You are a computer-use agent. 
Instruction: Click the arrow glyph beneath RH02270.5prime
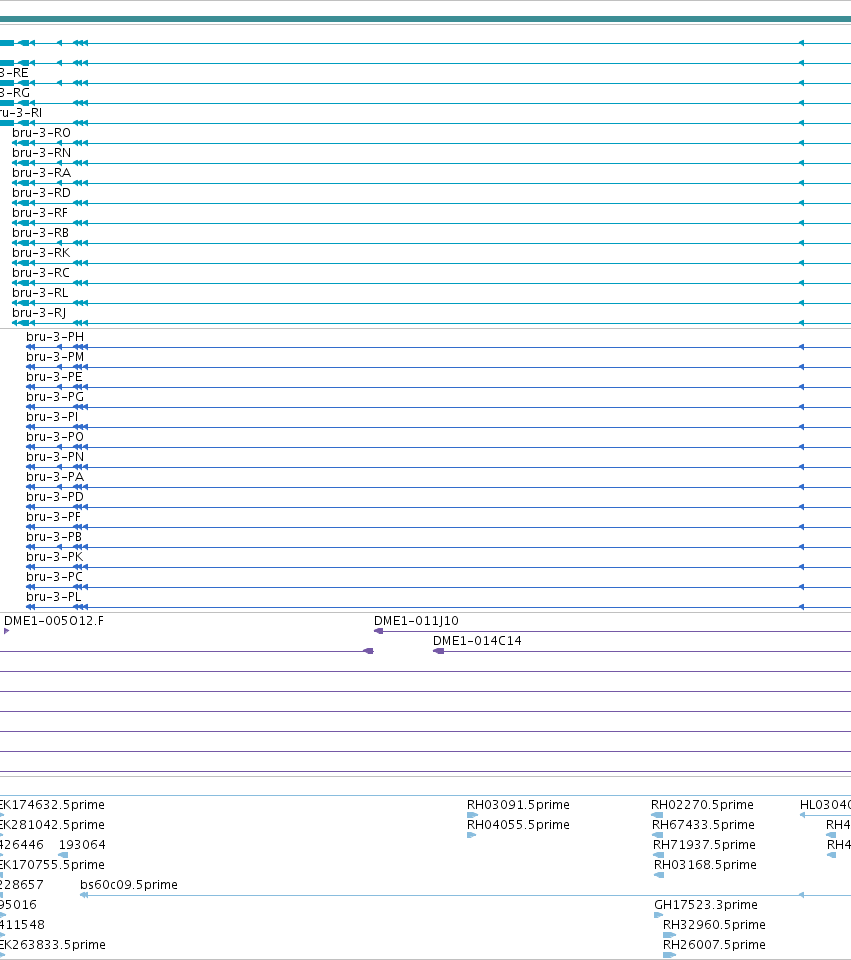click(657, 815)
